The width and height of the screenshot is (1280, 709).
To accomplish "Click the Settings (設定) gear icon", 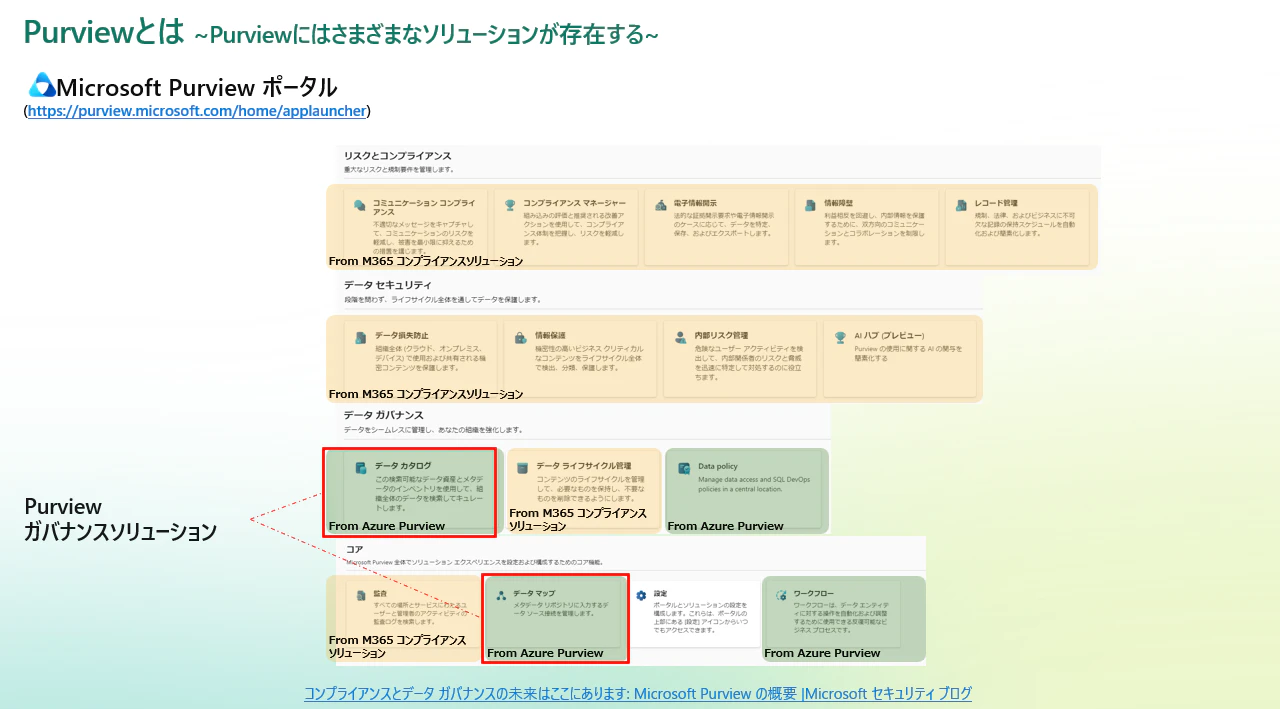I will [x=641, y=595].
